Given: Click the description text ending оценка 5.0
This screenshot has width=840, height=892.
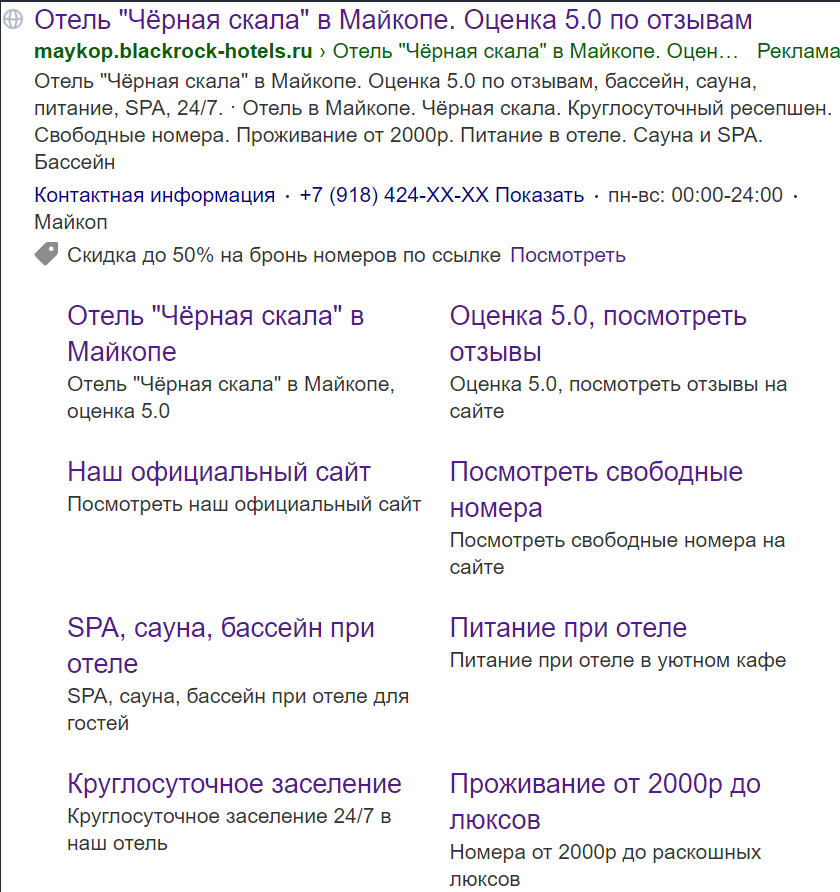Looking at the screenshot, I should [x=231, y=398].
